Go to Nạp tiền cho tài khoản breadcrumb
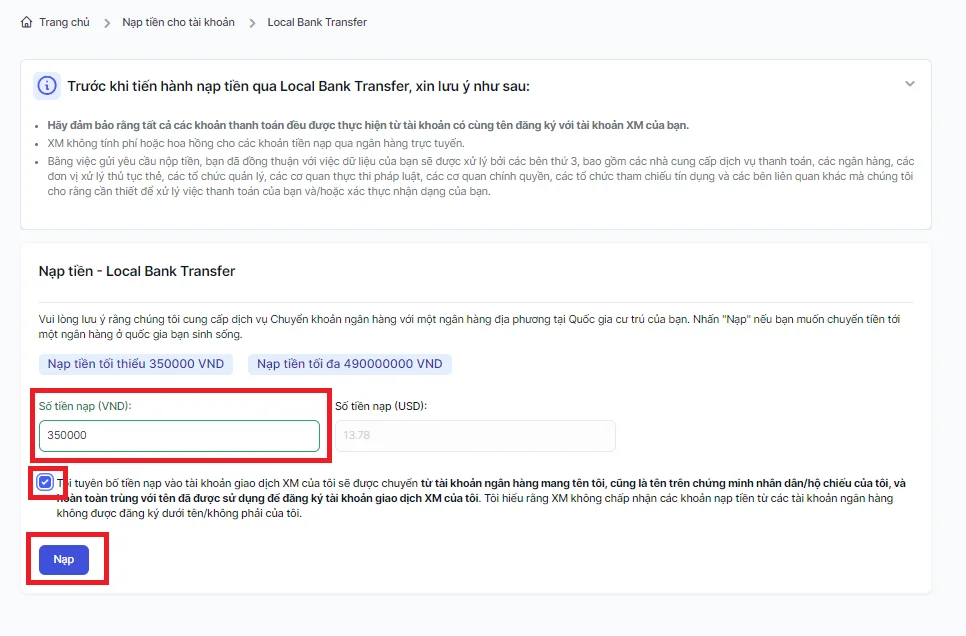The width and height of the screenshot is (966, 636). [x=178, y=22]
